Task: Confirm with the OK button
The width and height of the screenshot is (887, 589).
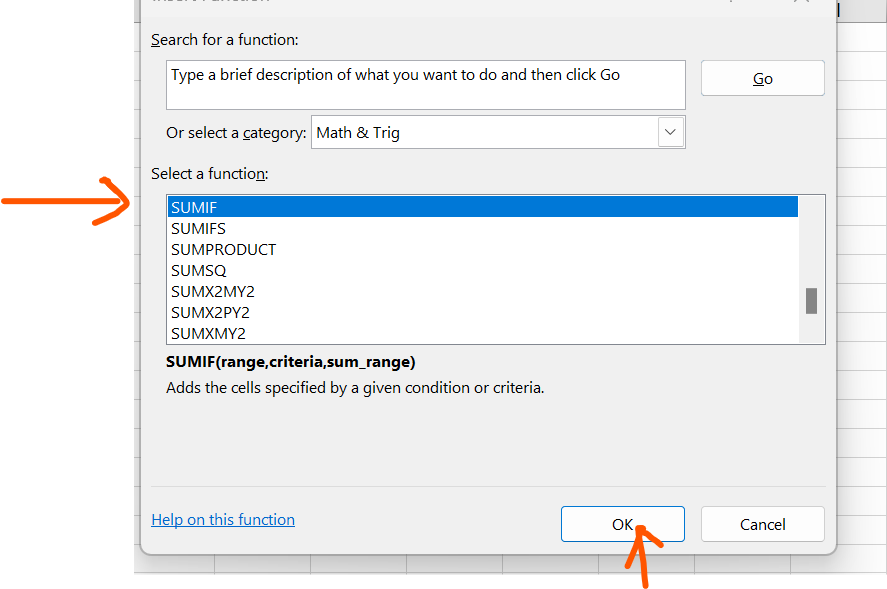Action: (622, 524)
